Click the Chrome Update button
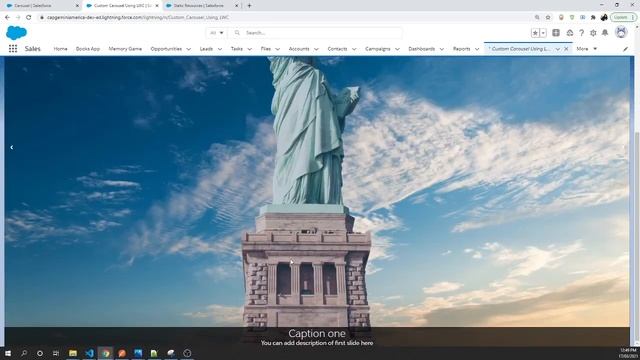The image size is (640, 360). click(x=624, y=17)
